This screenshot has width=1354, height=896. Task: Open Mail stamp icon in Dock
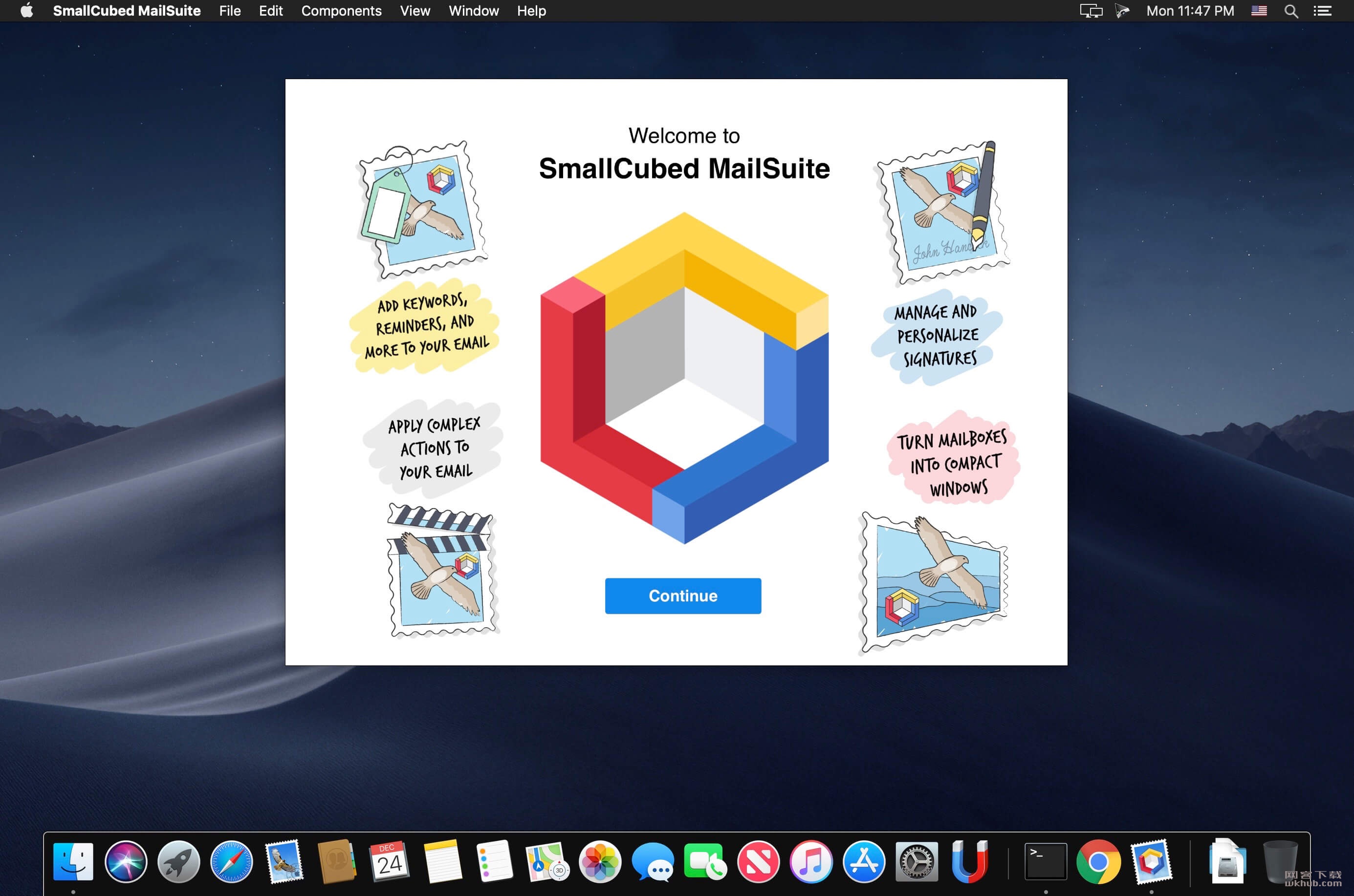coord(284,861)
